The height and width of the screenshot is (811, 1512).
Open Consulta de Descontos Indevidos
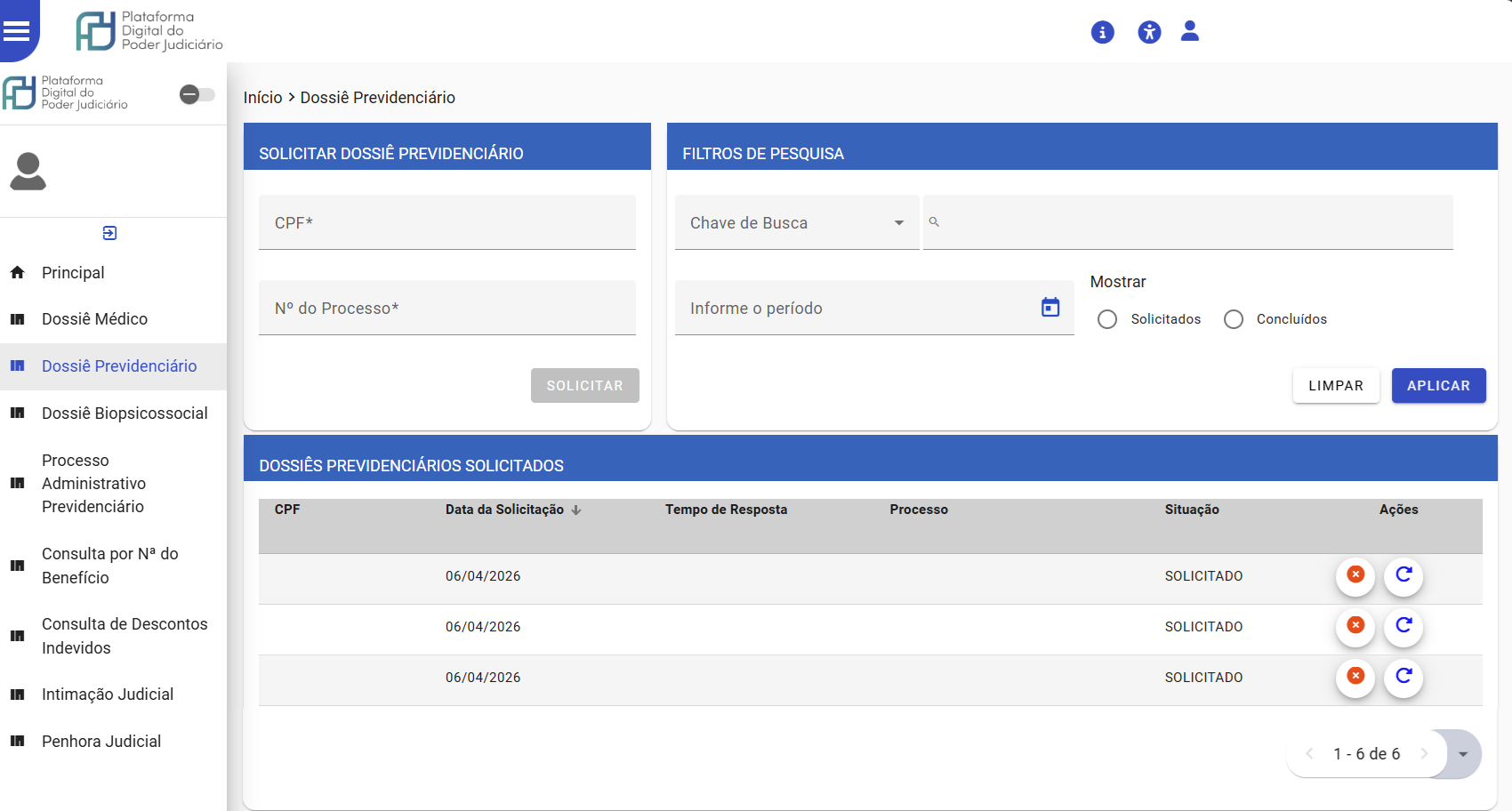113,636
